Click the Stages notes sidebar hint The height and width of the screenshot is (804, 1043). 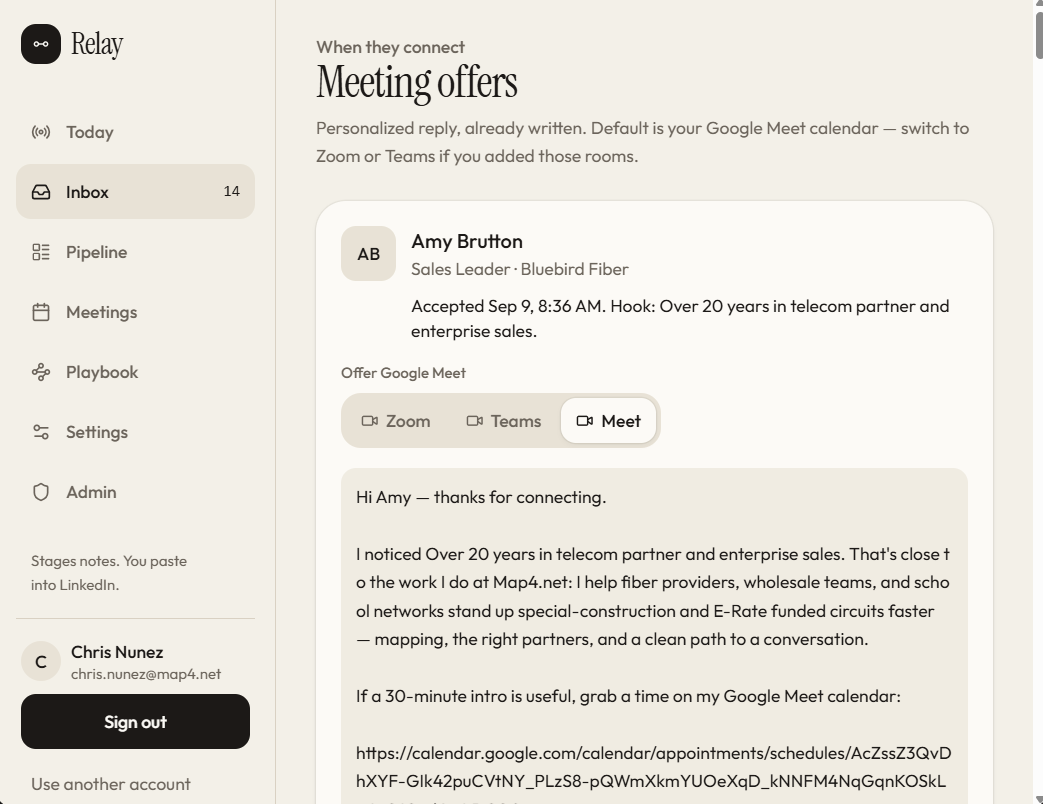(109, 573)
